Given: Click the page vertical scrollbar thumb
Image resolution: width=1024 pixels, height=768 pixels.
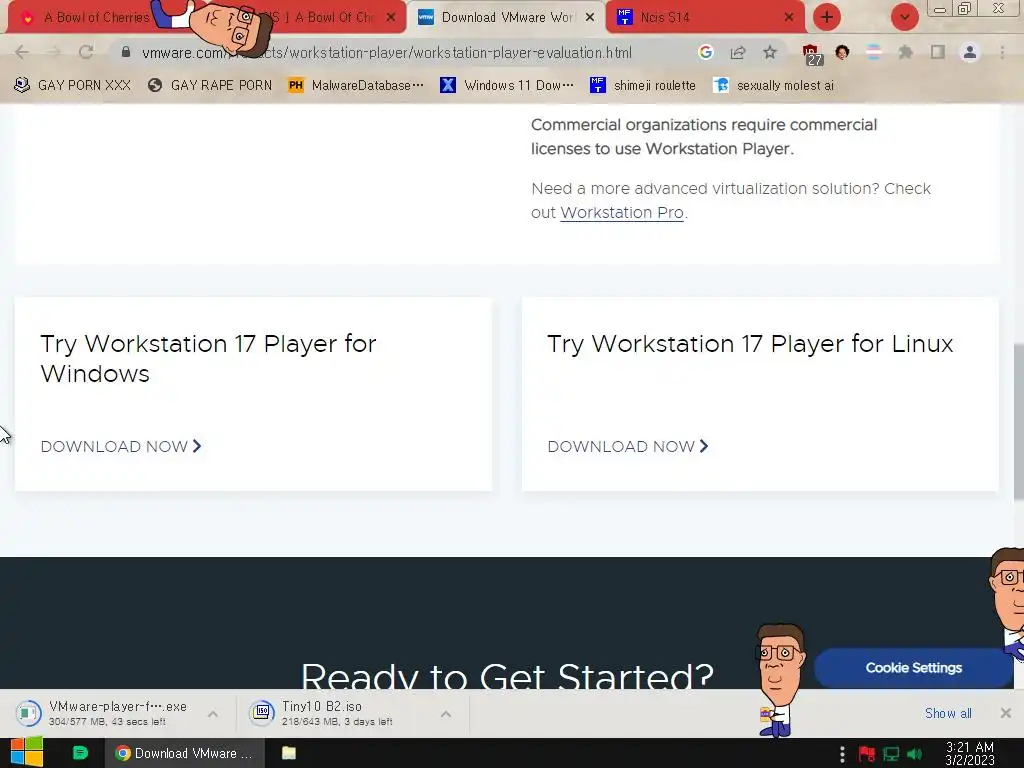Looking at the screenshot, I should tap(1018, 423).
